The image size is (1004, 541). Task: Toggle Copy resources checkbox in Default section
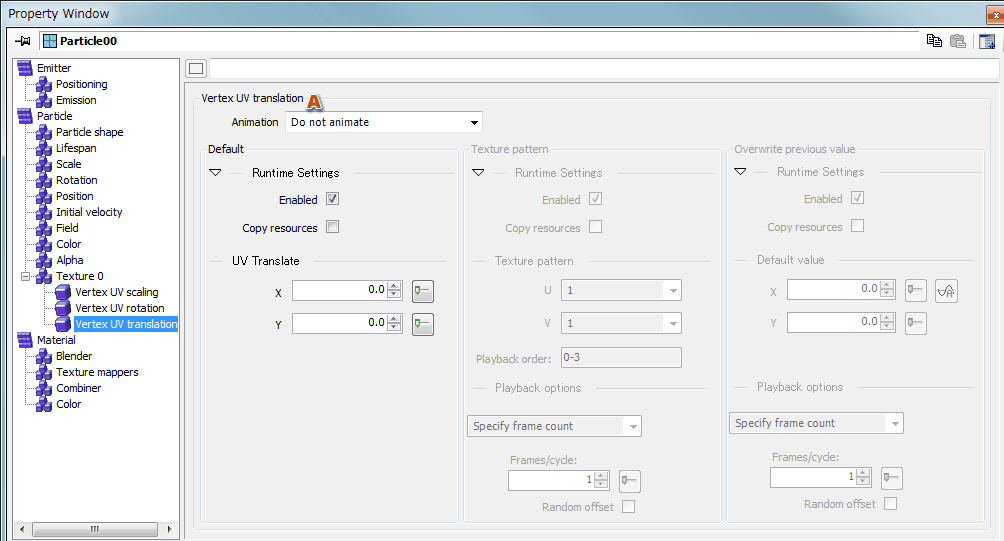tap(333, 227)
